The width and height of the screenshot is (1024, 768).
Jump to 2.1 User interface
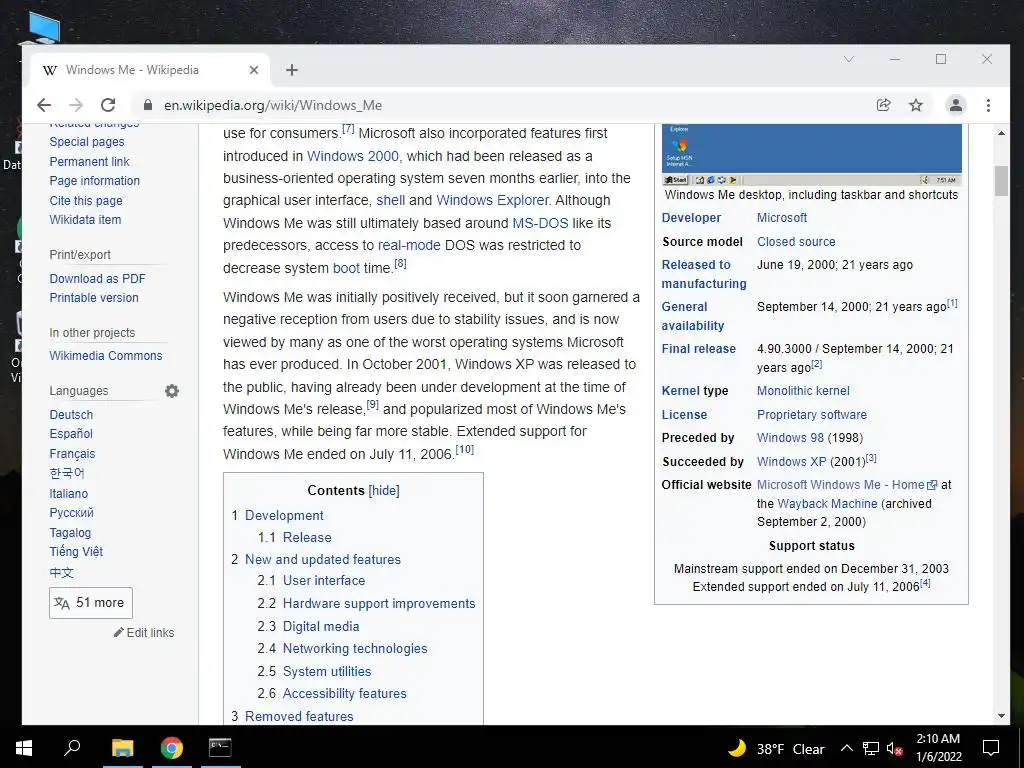[324, 581]
